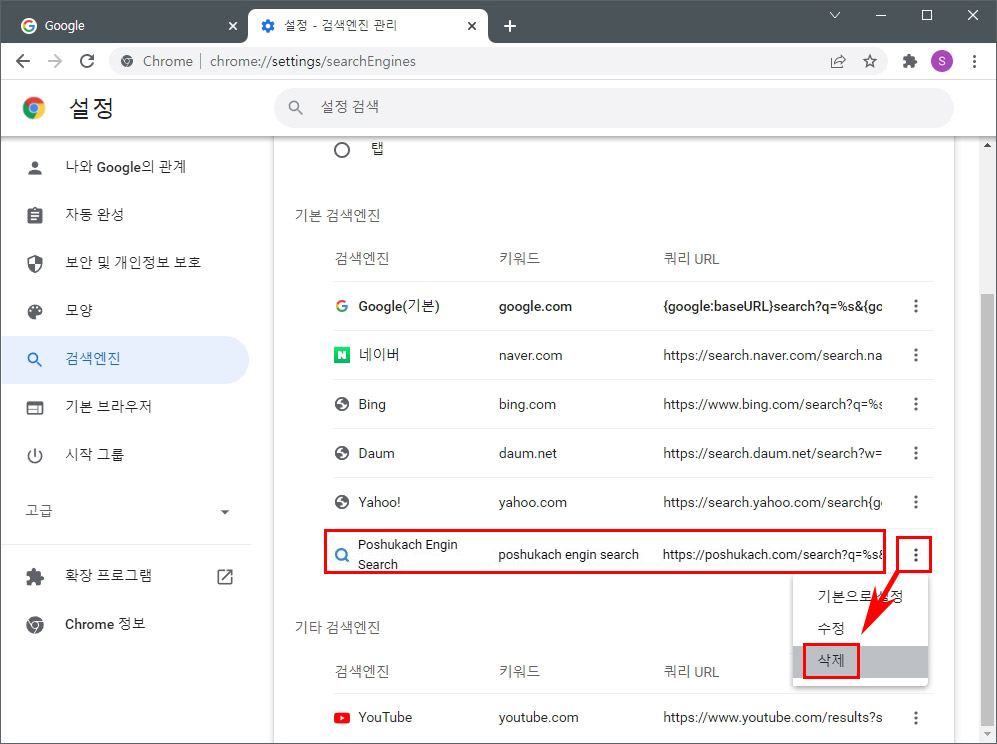The width and height of the screenshot is (997, 744).
Task: Click the share icon in the address bar
Action: [x=838, y=60]
